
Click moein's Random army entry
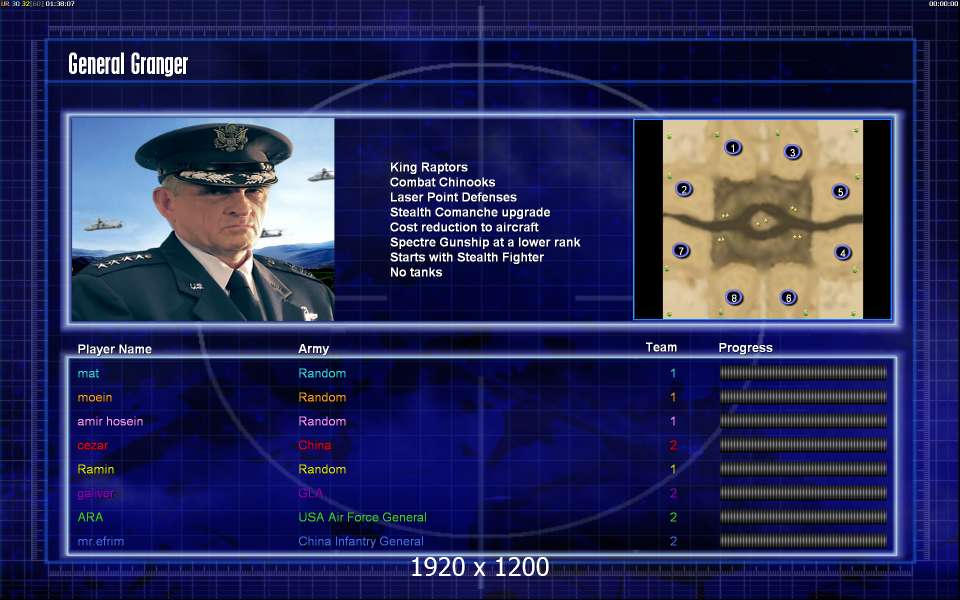[x=322, y=397]
